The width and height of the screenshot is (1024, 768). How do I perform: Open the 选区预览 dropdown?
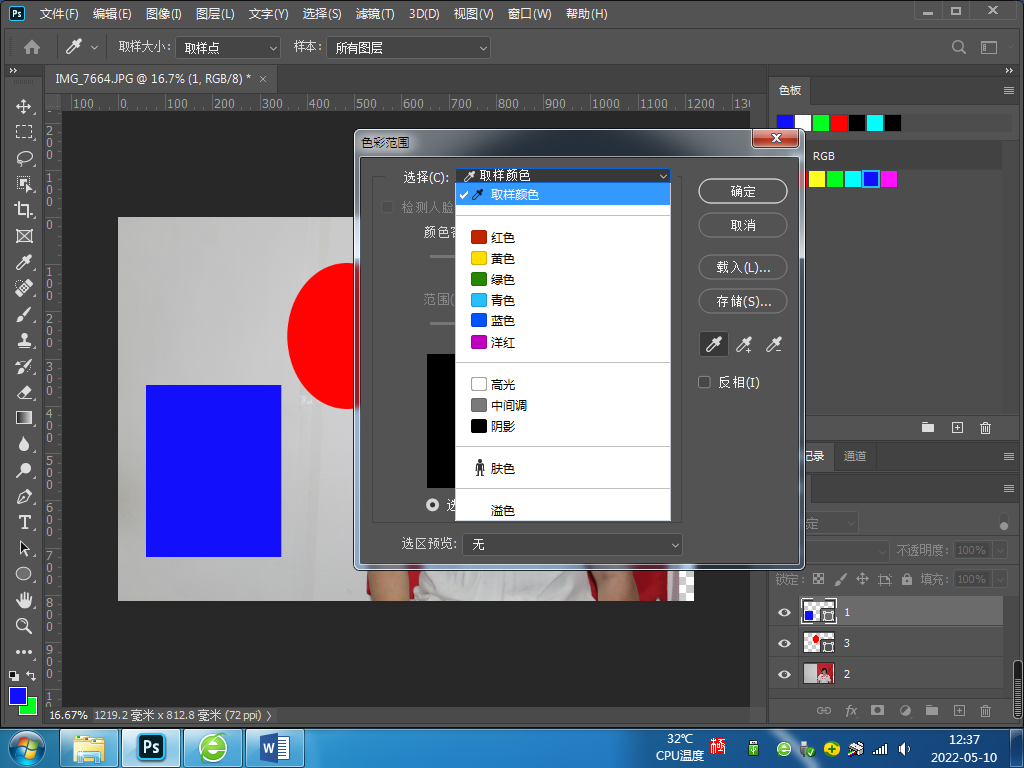(572, 544)
